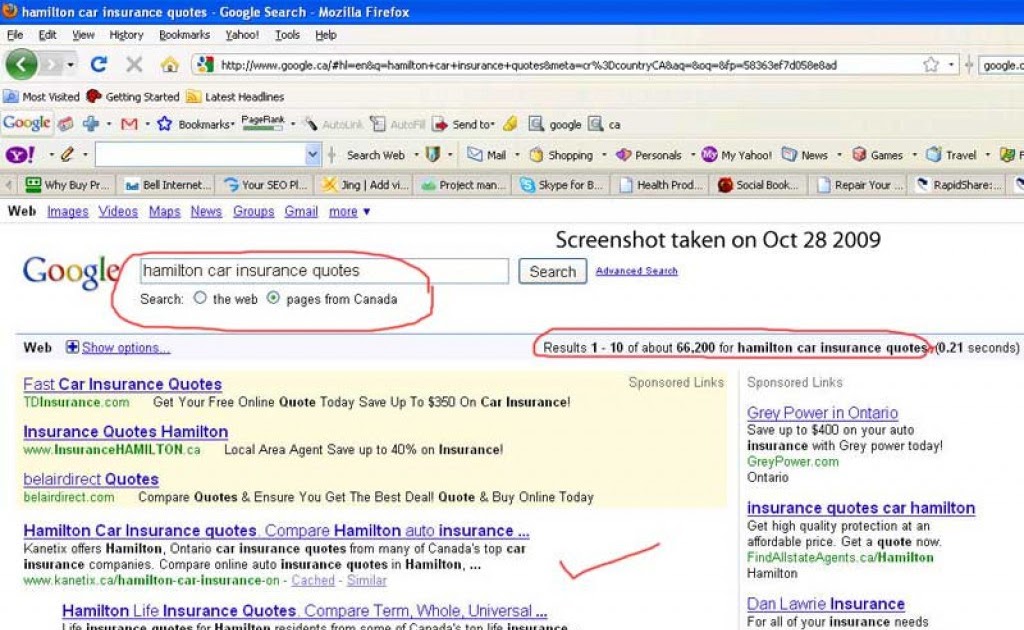Open dropdown arrow next to PageRank
This screenshot has height=630, width=1024.
point(293,123)
